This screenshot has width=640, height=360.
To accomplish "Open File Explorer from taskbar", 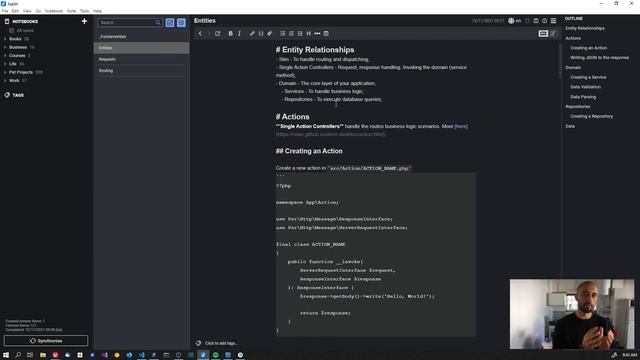I will coord(42,355).
